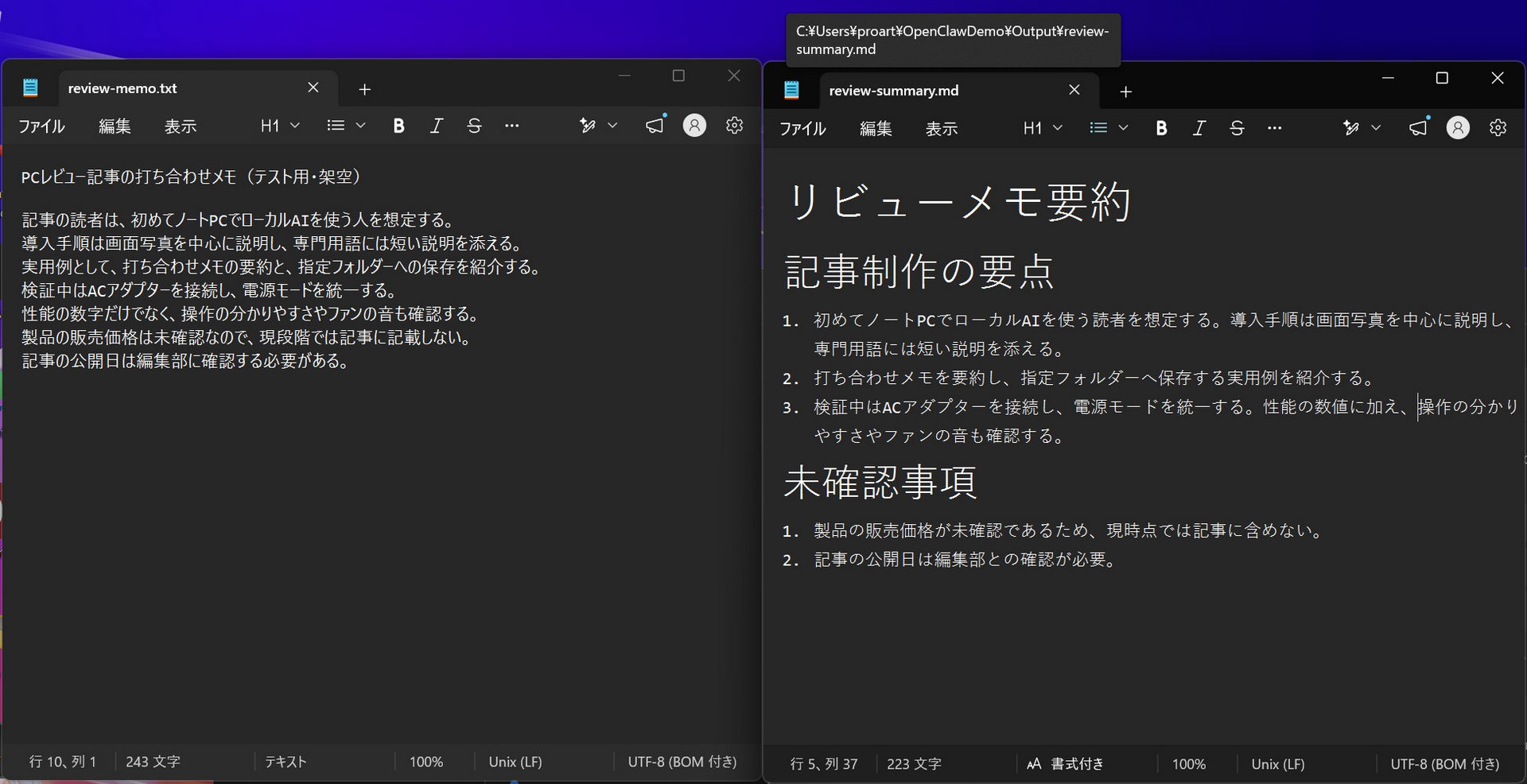Click UTF-8 (BOM 付き) encoding in review-memo.txt status bar

(x=682, y=762)
